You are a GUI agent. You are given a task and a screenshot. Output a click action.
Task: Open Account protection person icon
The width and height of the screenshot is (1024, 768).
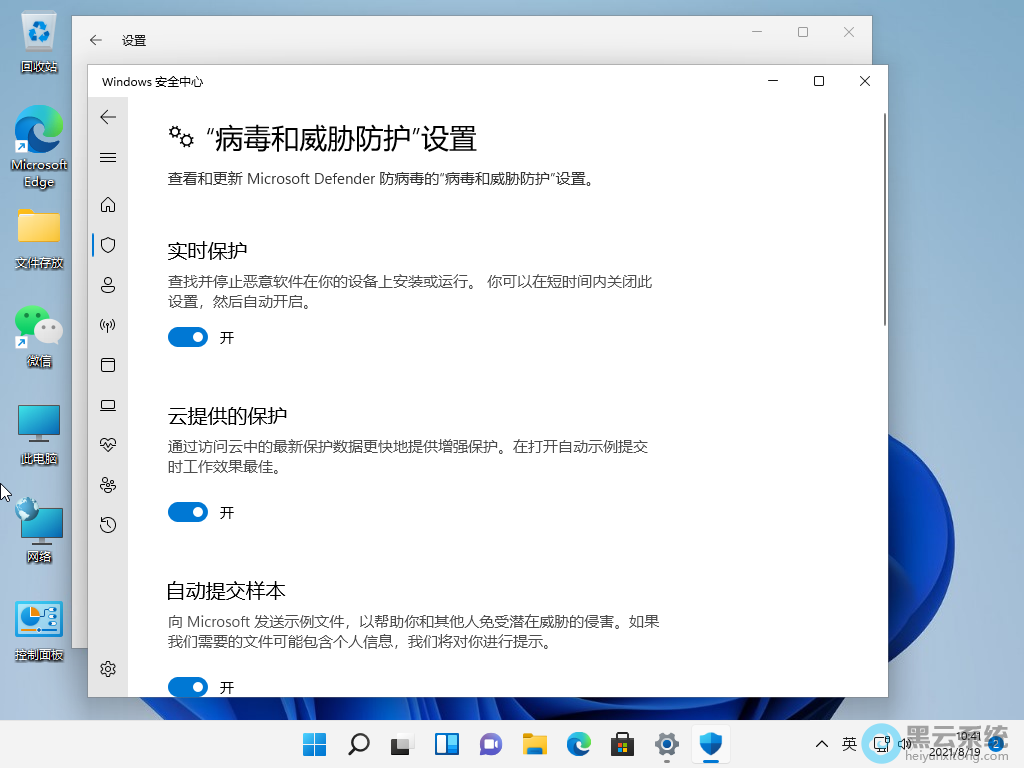point(108,285)
